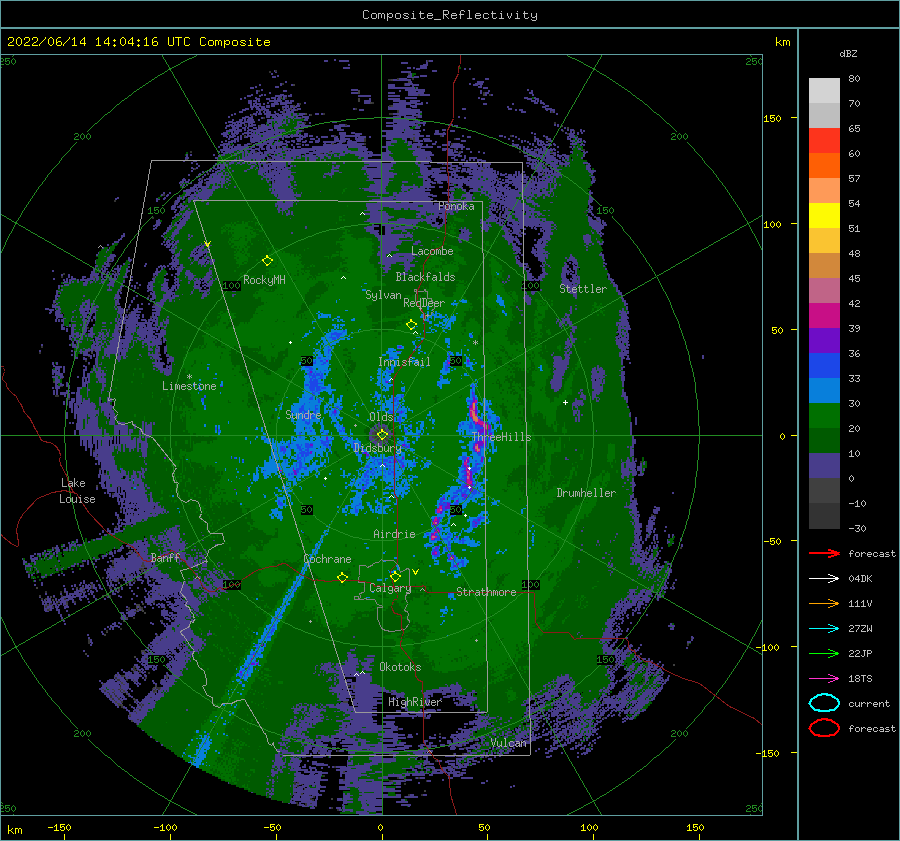Click the yellow diamond marker beside RockyMH

pyautogui.click(x=267, y=261)
